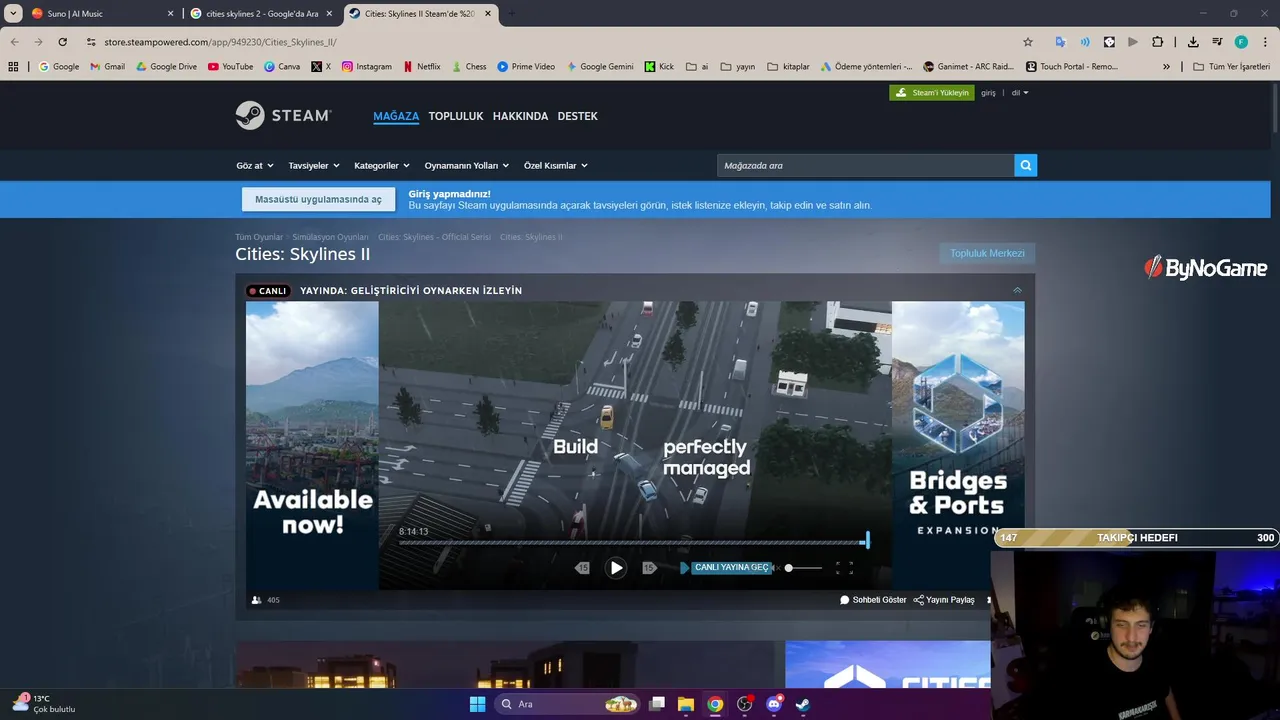Viewport: 1280px width, 720px height.
Task: Open the weather widget showing 13°C
Action: (44, 704)
